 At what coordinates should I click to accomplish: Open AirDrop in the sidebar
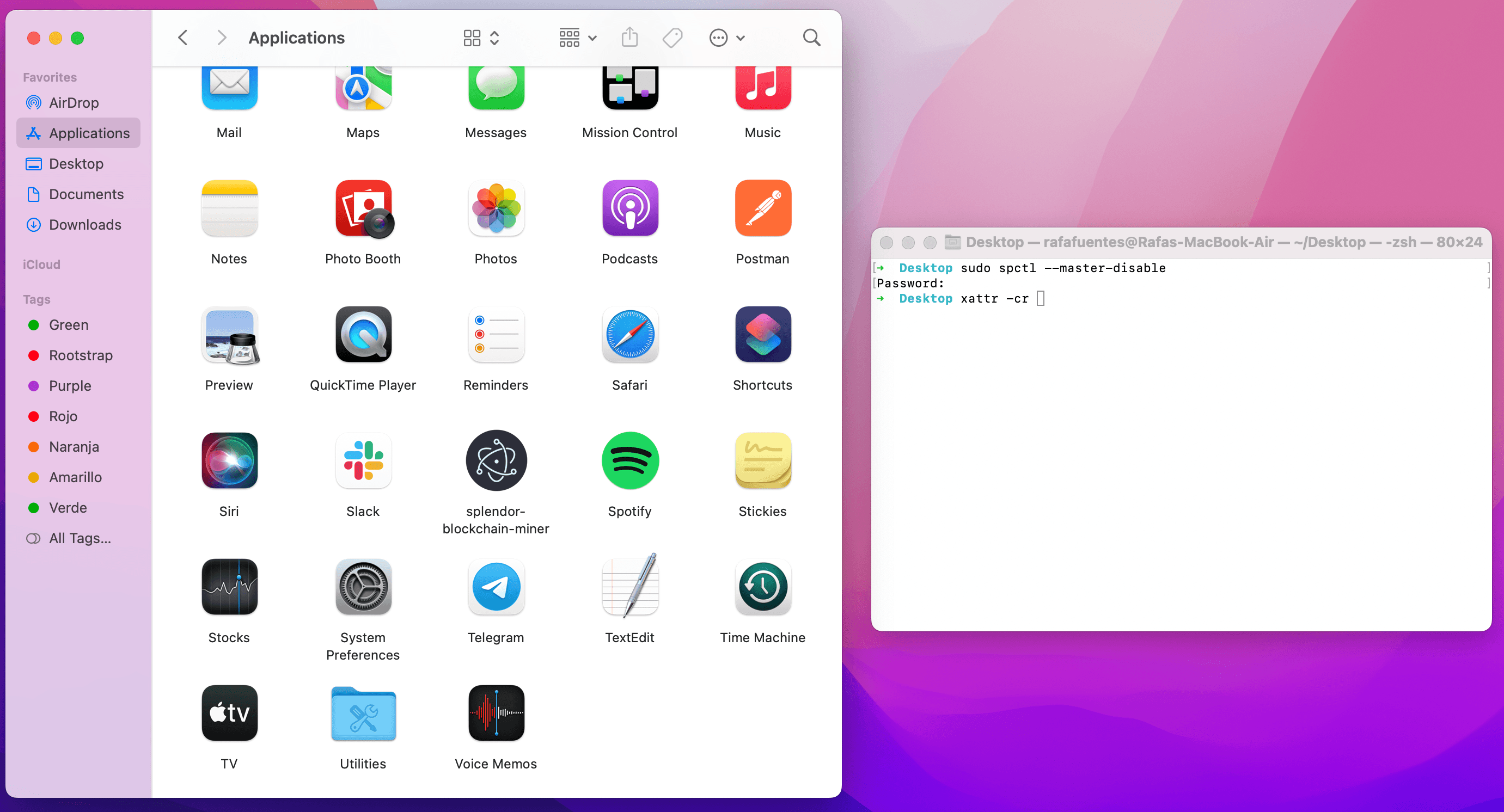(78, 103)
